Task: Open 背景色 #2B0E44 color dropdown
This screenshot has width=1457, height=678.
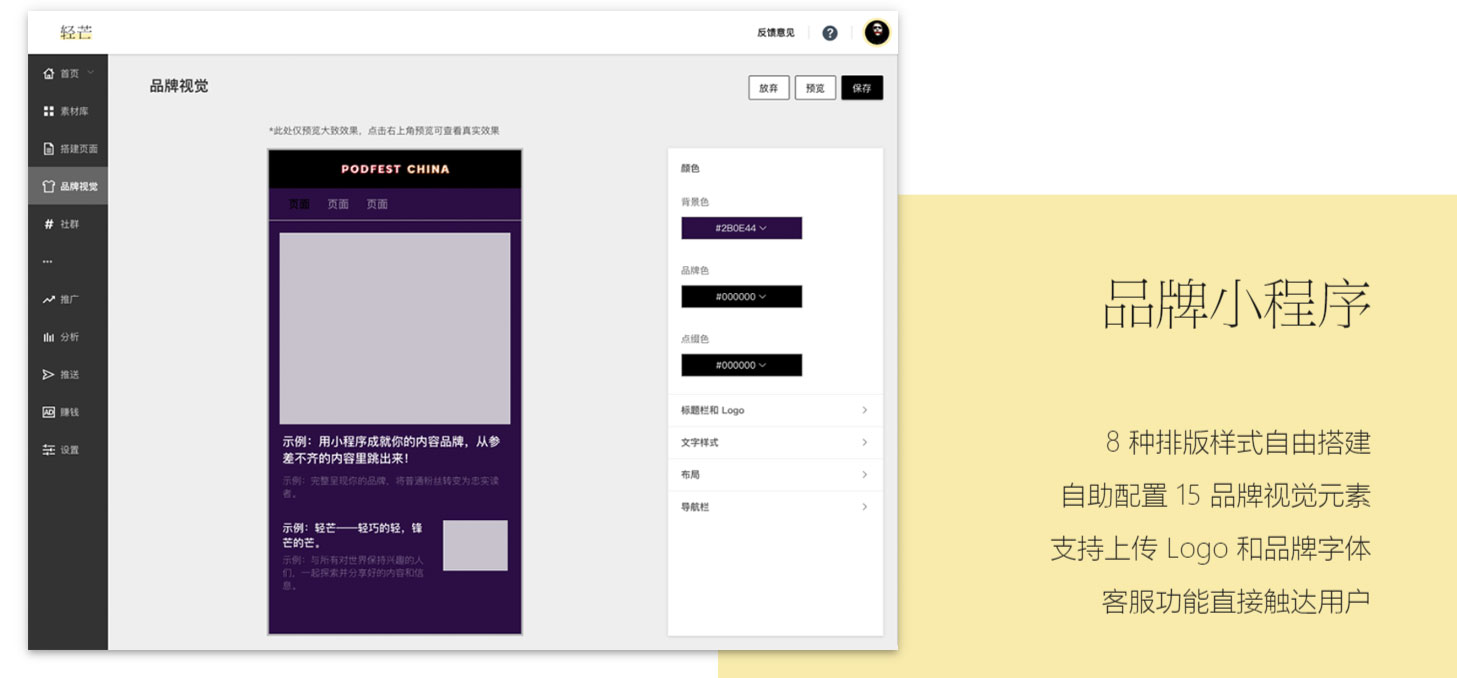Action: [741, 228]
